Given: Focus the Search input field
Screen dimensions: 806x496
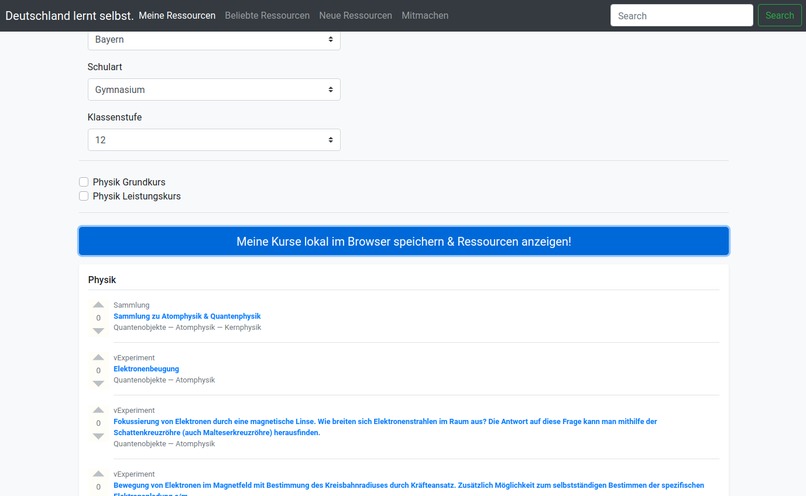Looking at the screenshot, I should [682, 15].
